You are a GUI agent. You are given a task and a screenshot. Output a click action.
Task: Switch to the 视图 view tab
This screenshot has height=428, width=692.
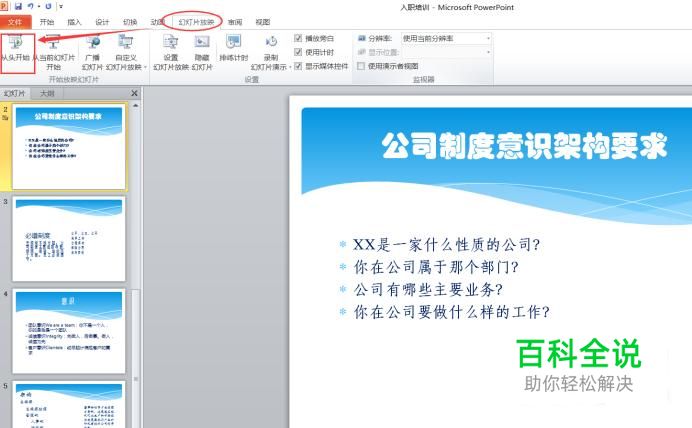pos(263,22)
